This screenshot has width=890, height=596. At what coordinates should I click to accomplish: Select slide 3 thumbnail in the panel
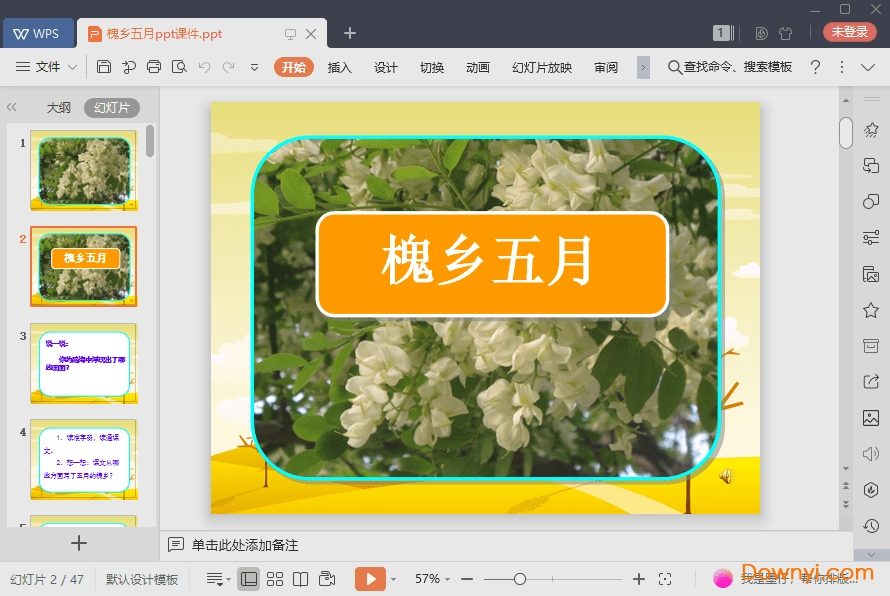click(84, 363)
